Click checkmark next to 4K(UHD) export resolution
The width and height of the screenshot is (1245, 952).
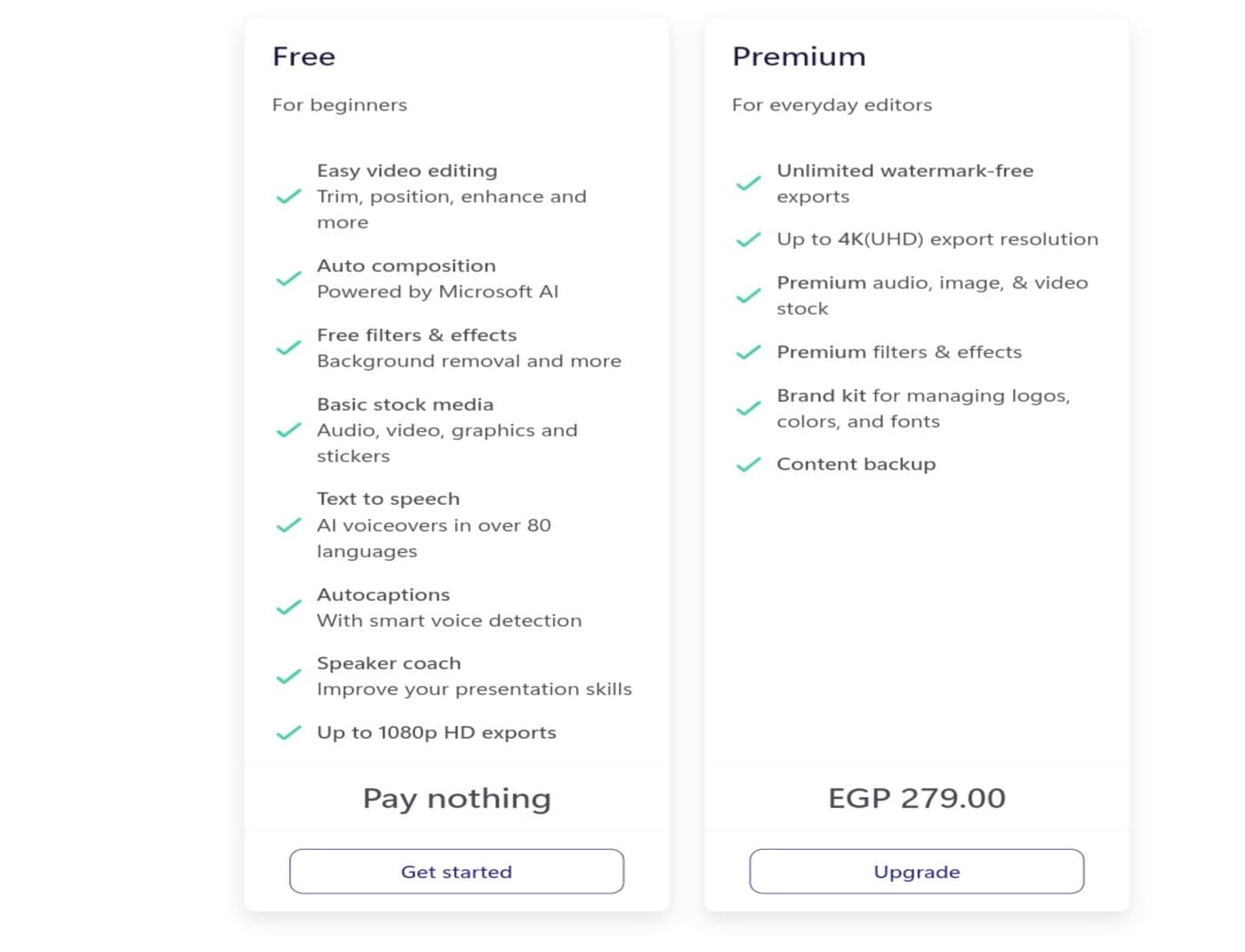tap(748, 239)
